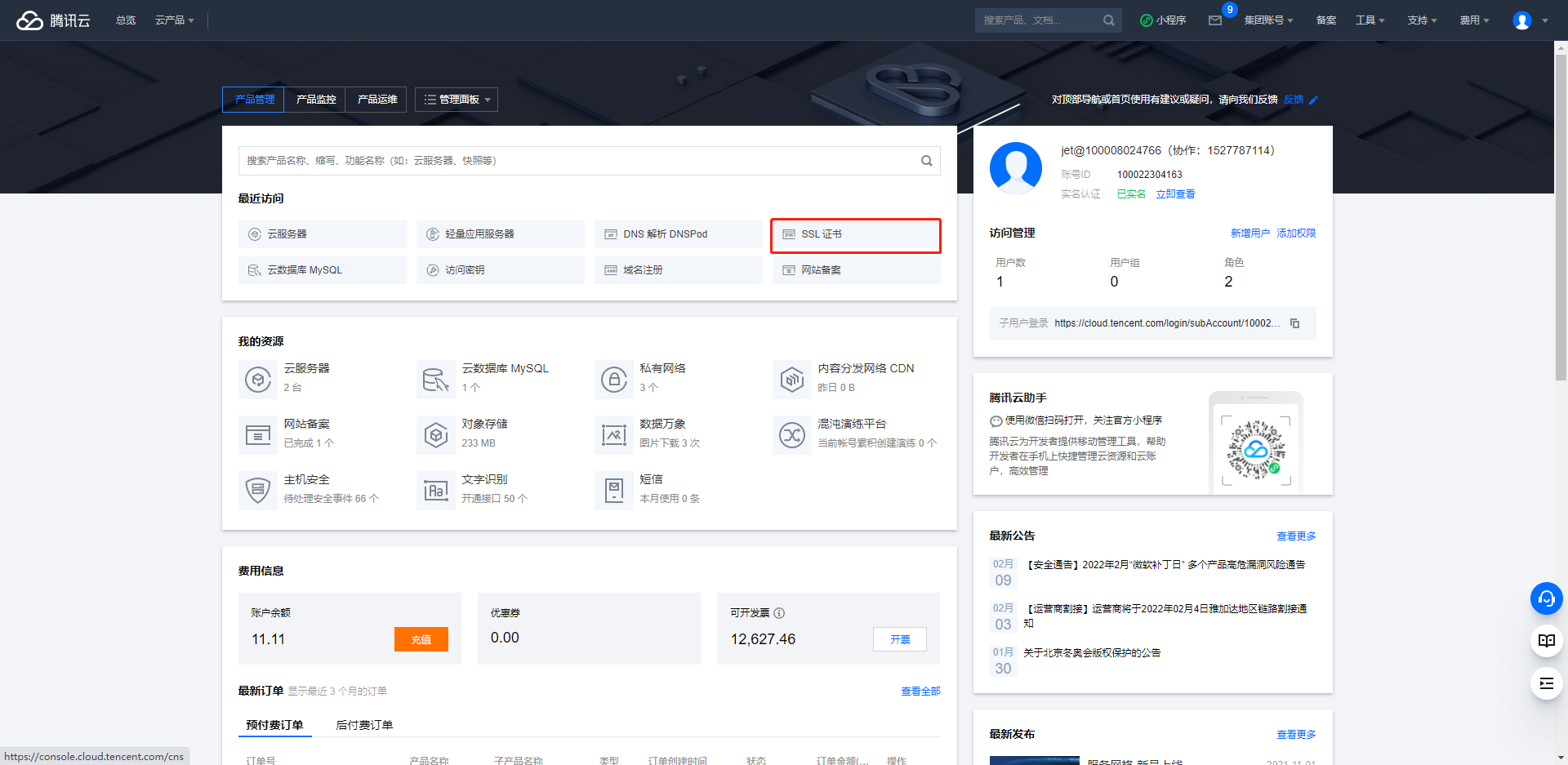Click the 新增用户 link
The height and width of the screenshot is (765, 1568).
pos(1250,234)
